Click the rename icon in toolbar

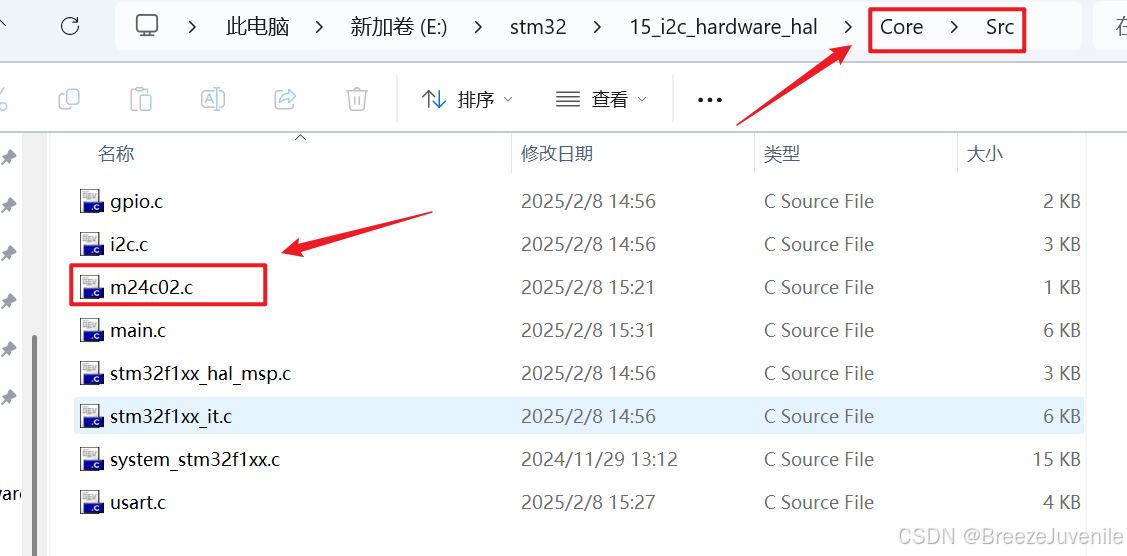pyautogui.click(x=213, y=99)
